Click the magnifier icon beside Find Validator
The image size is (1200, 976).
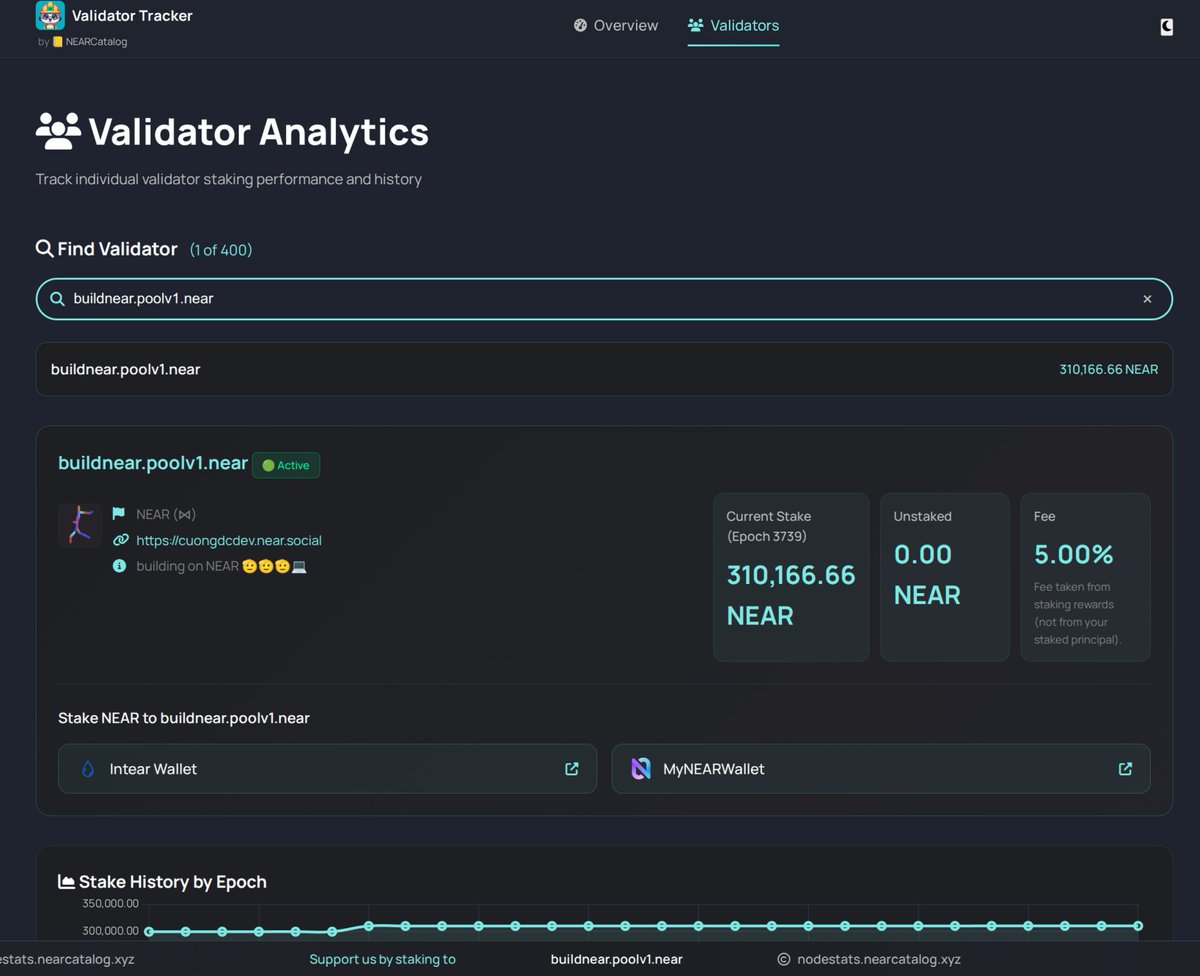[44, 248]
